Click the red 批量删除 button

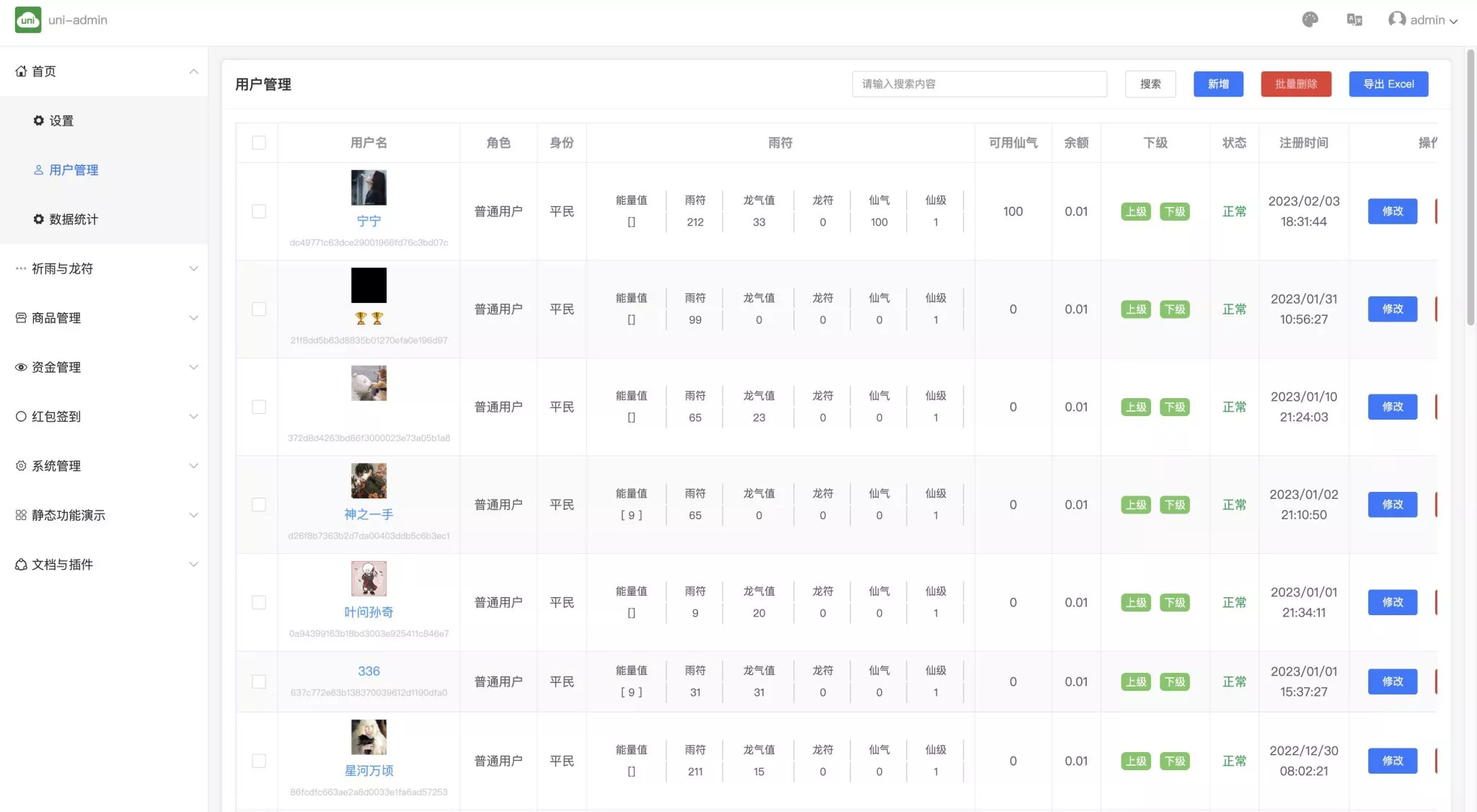(x=1296, y=84)
